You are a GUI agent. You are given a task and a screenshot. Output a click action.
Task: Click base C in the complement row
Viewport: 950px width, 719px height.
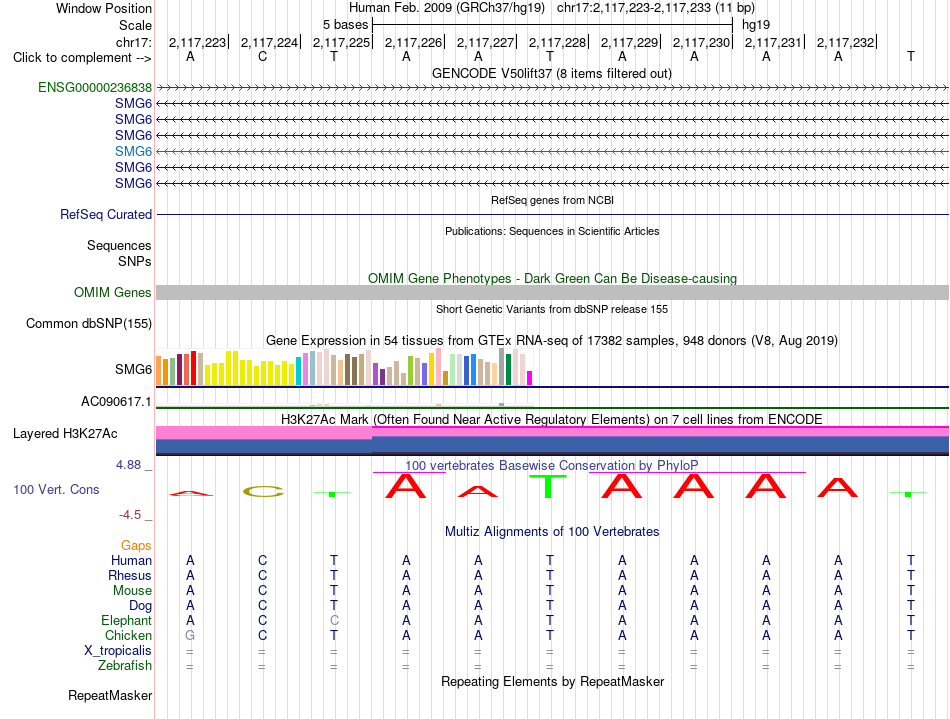tap(262, 57)
